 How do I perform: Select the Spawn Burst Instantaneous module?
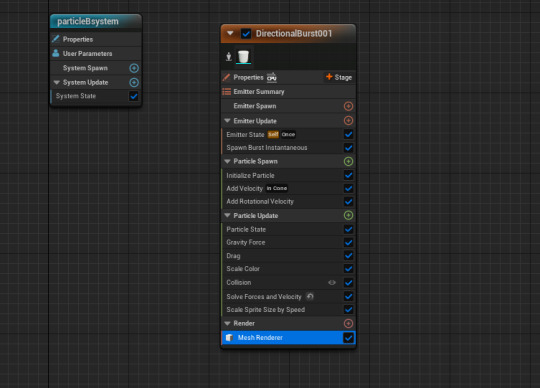[288, 148]
